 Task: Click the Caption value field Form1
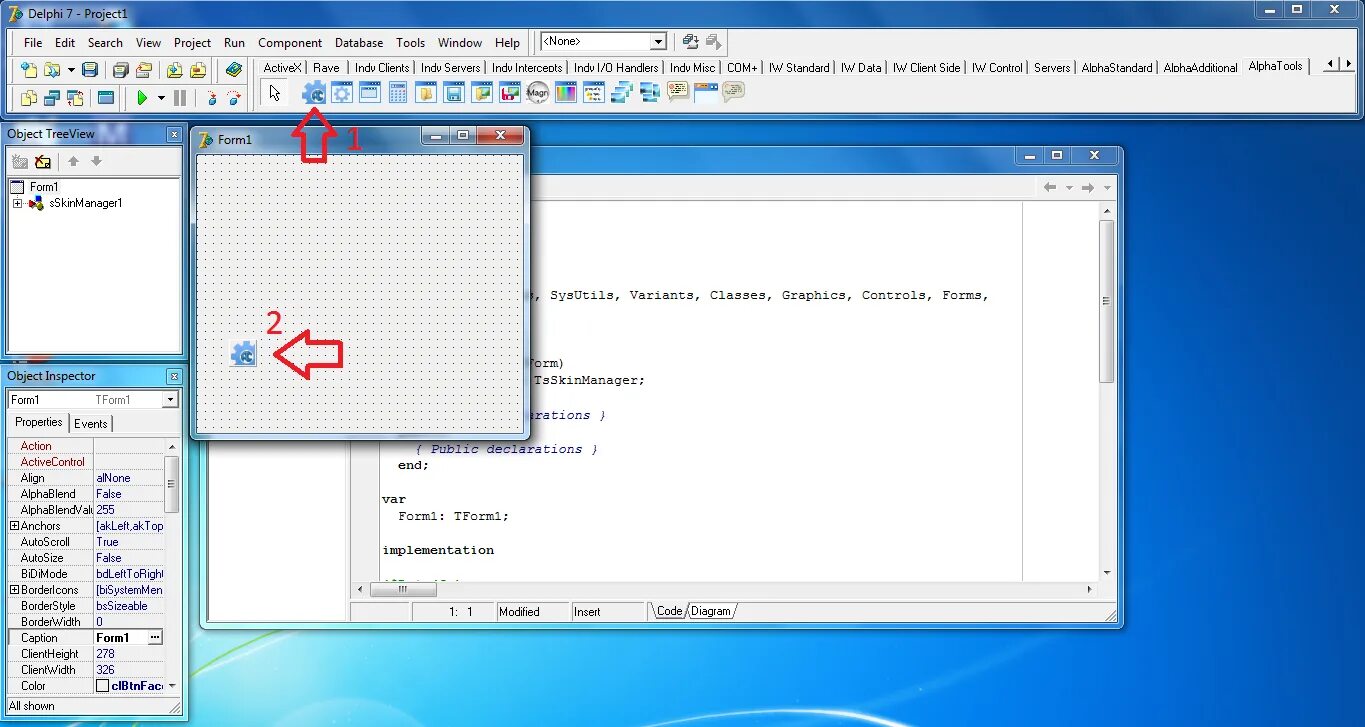(120, 638)
